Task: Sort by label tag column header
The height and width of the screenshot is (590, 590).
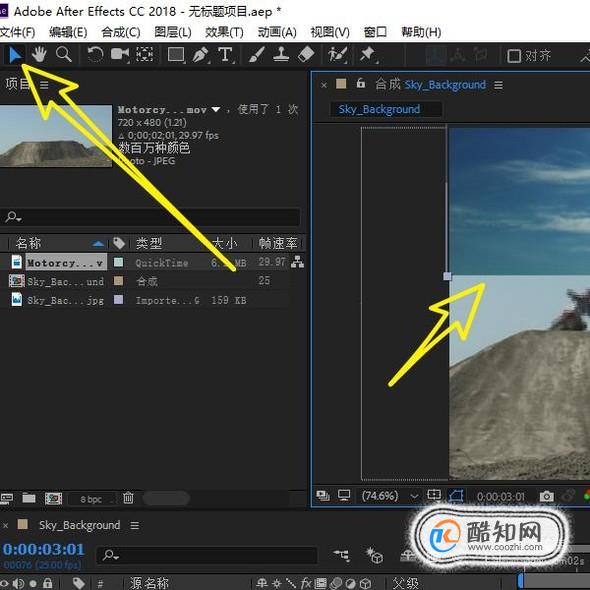Action: [x=119, y=243]
